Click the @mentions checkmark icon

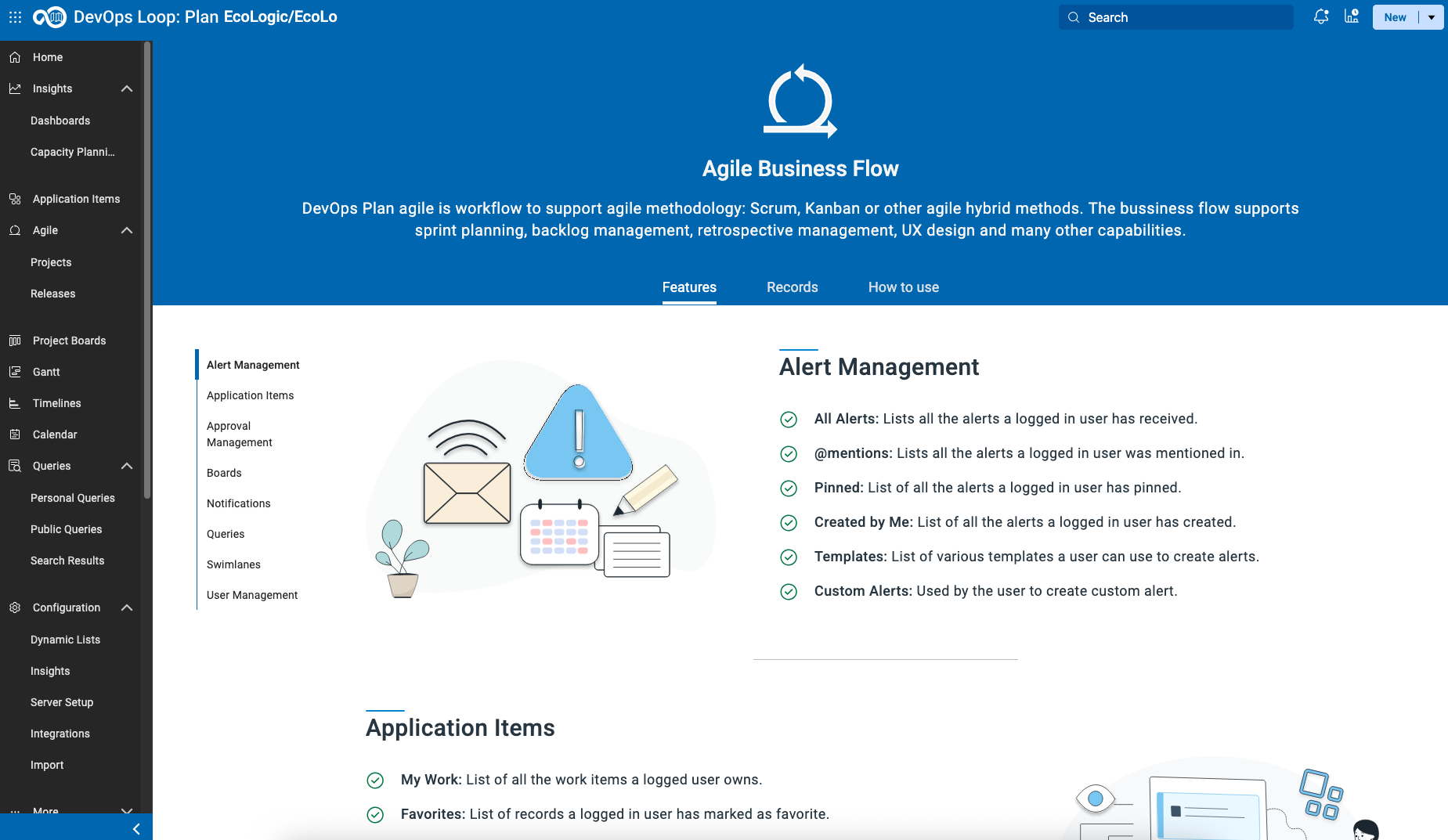point(789,454)
